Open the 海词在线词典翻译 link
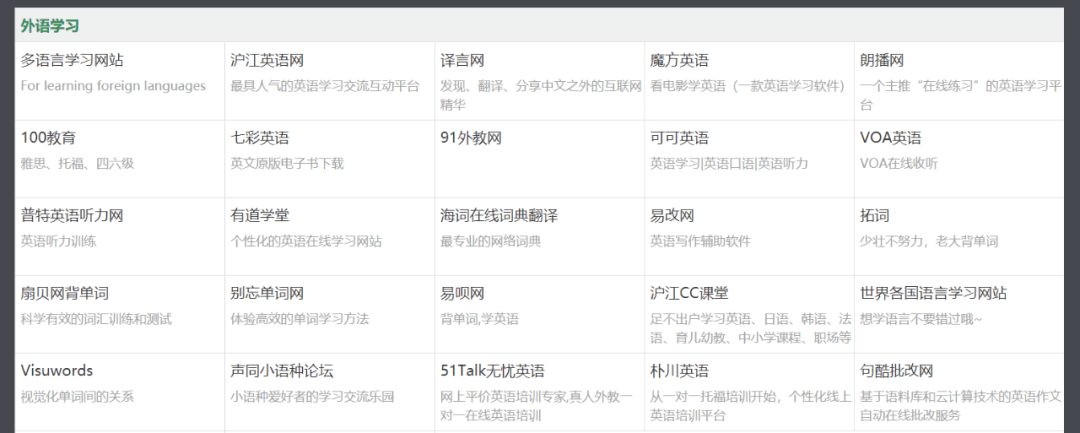This screenshot has width=1080, height=433. pos(499,215)
